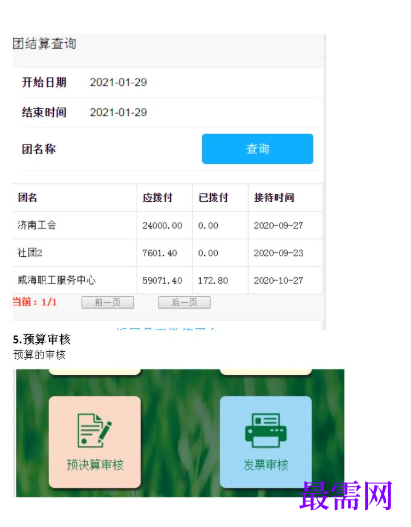
Task: Select amount 7601.40 cell
Action: click(x=160, y=253)
